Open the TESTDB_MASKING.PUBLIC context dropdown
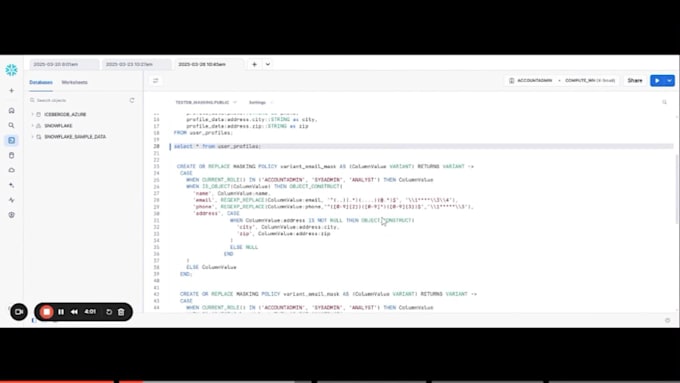Image resolution: width=680 pixels, height=383 pixels. (x=206, y=102)
